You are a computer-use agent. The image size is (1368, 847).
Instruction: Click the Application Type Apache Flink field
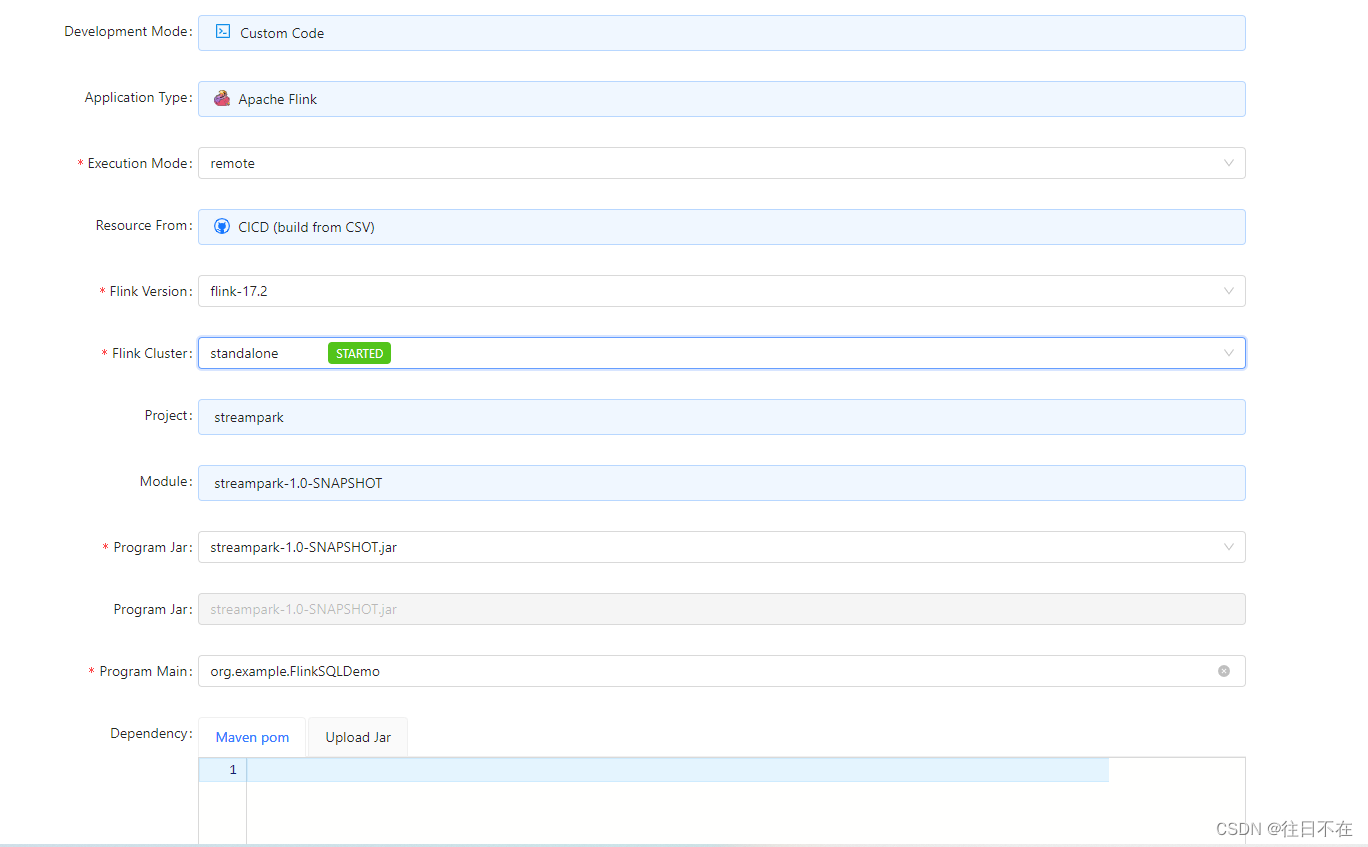click(721, 99)
